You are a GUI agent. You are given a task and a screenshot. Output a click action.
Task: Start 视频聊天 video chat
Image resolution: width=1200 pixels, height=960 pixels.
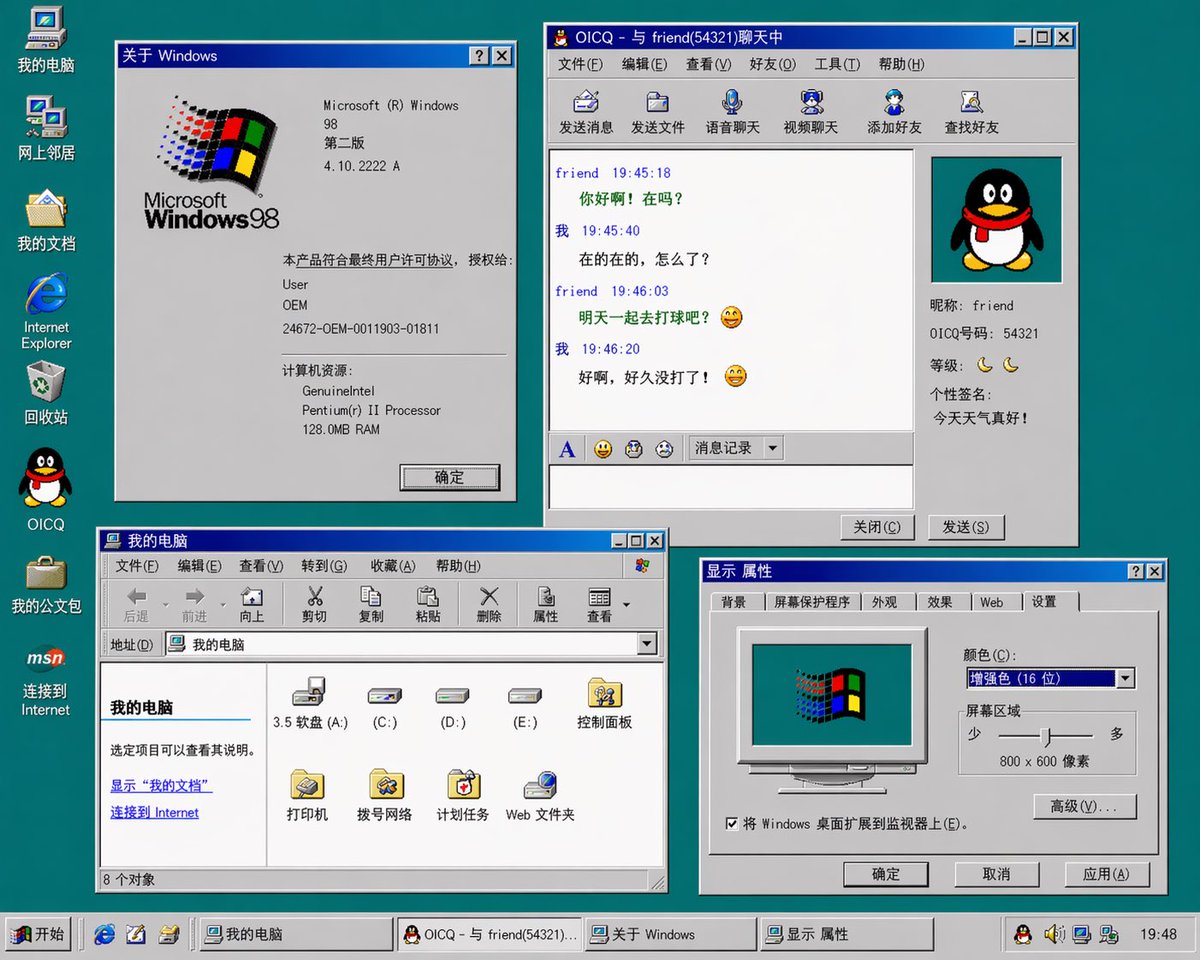click(x=811, y=112)
